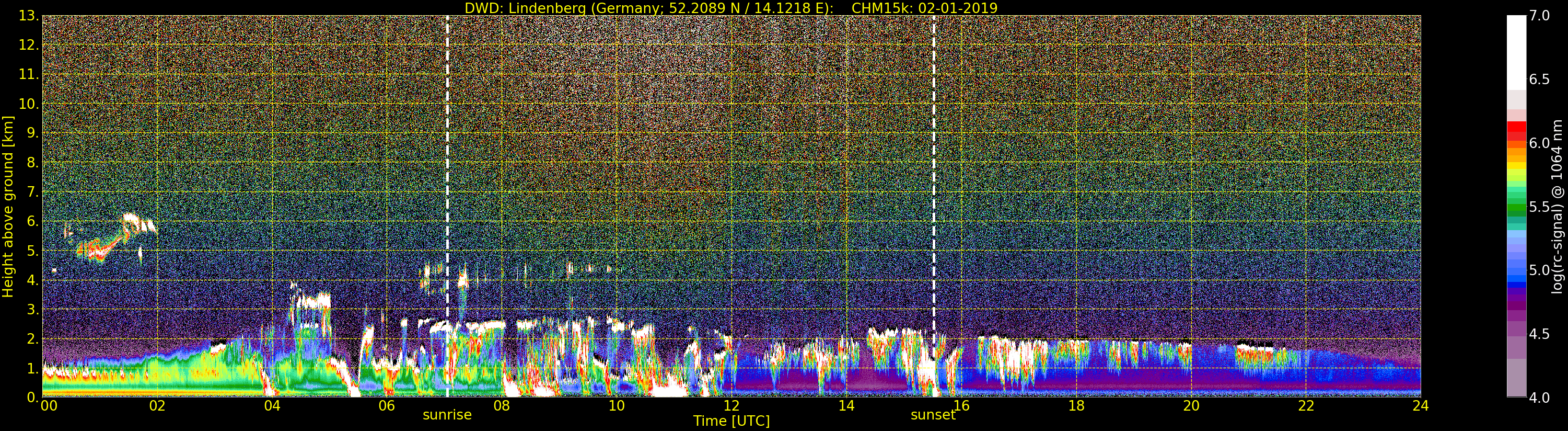Click the "5.0" colorbar tick label
This screenshot has width=1568, height=431.
pyautogui.click(x=1540, y=270)
